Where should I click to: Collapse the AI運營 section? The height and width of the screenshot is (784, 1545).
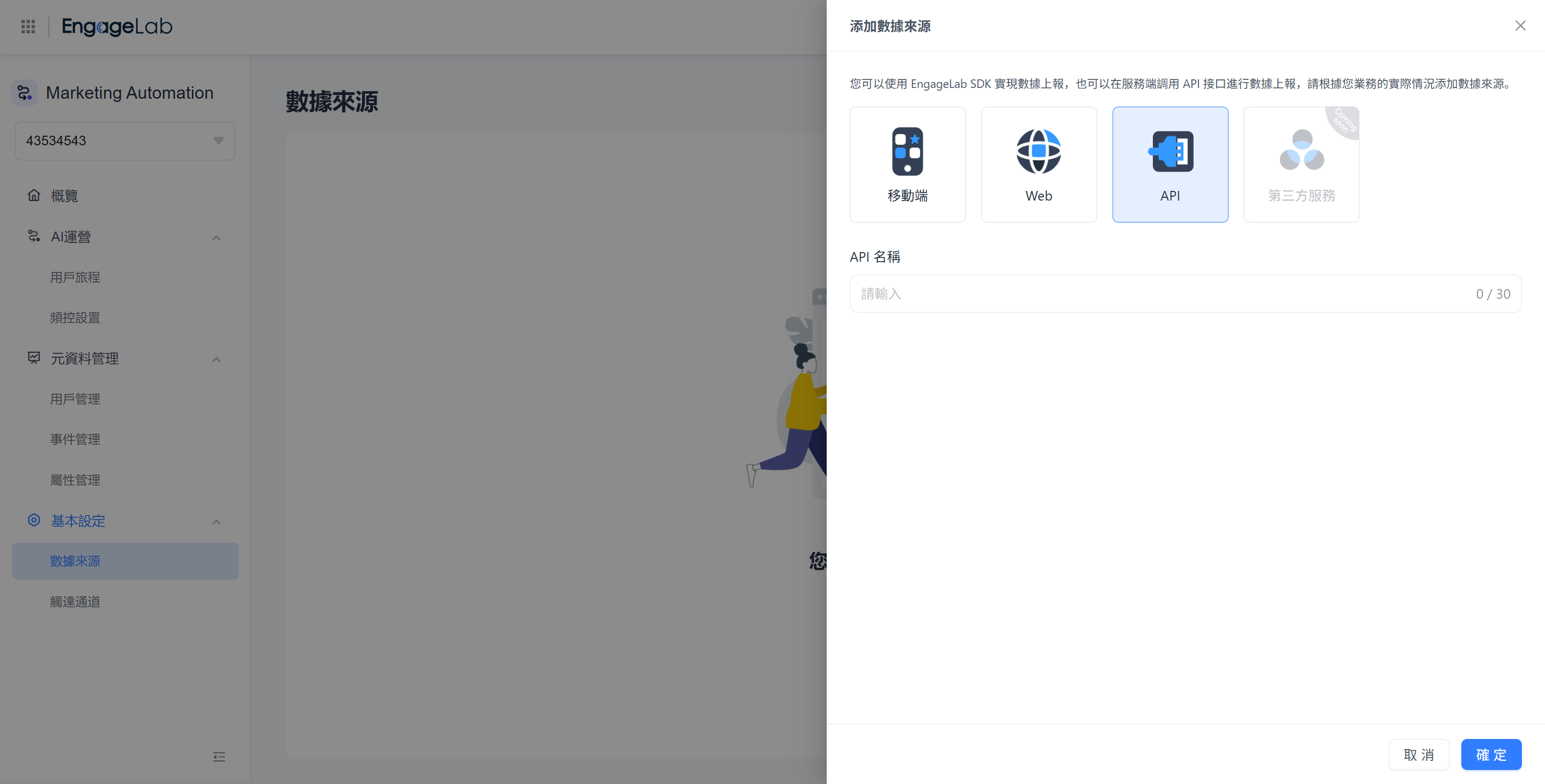tap(217, 238)
